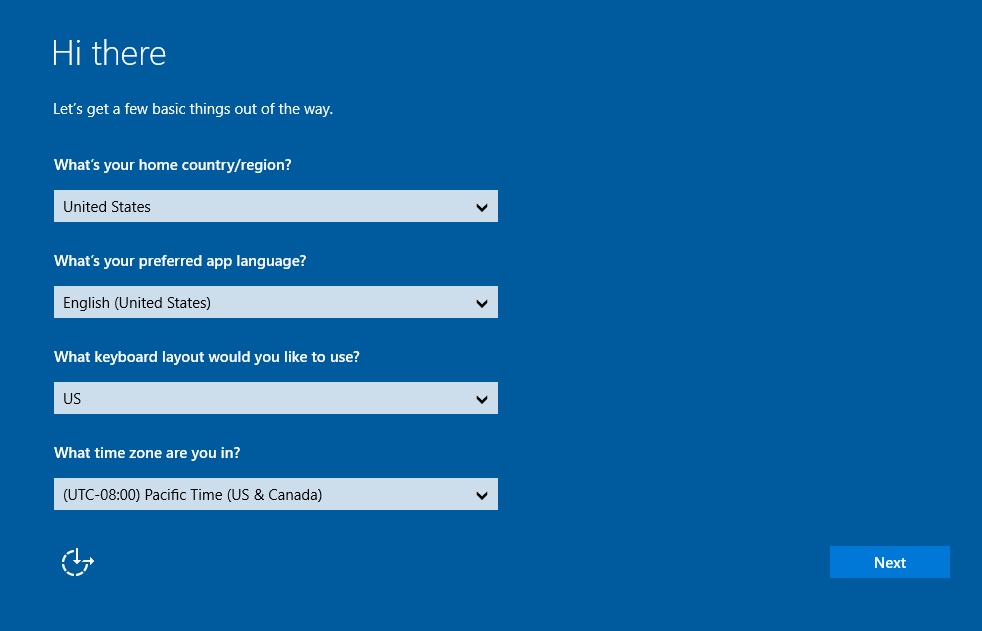Click the "What time zone are you in?" label
The height and width of the screenshot is (631, 982).
click(x=147, y=453)
